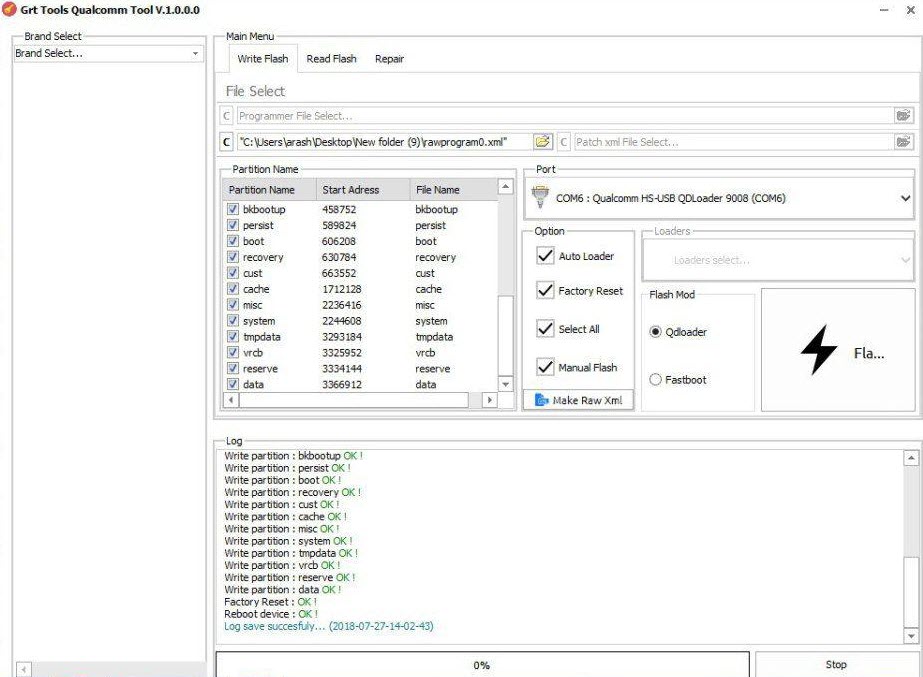Image resolution: width=923 pixels, height=677 pixels.
Task: Switch to the Read Flash tab
Action: (x=331, y=59)
